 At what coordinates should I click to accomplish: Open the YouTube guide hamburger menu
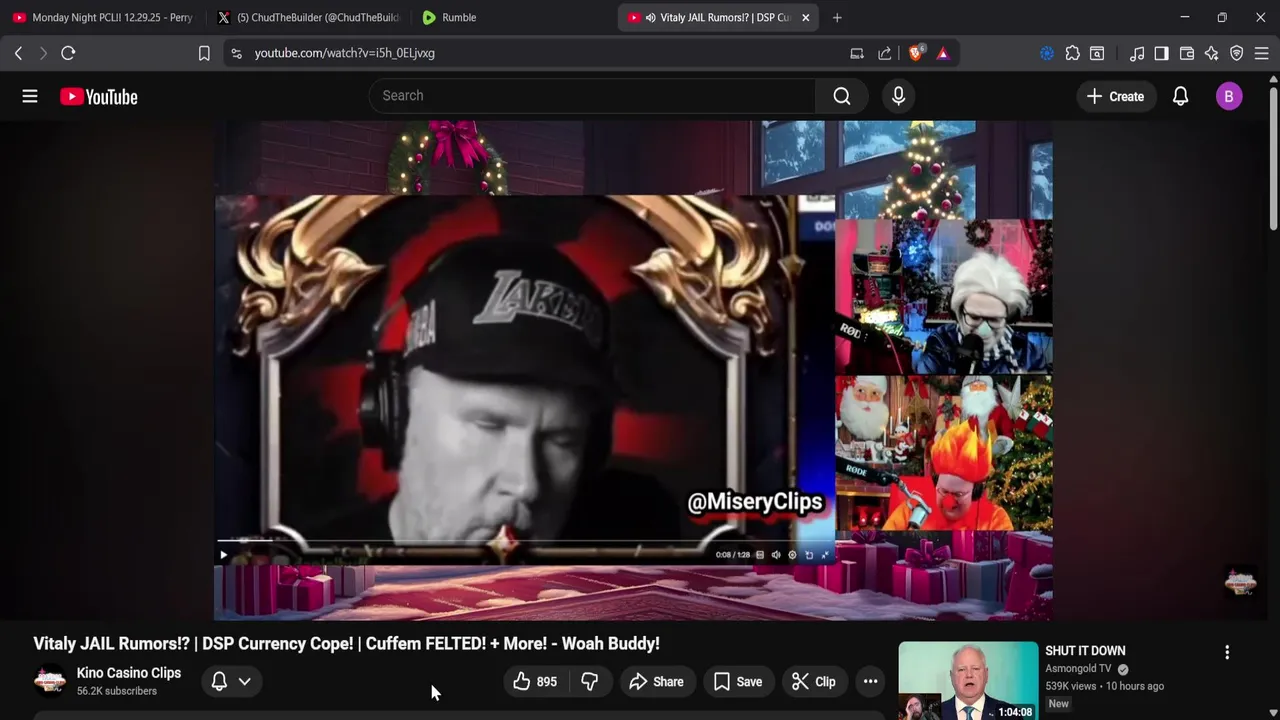[30, 96]
